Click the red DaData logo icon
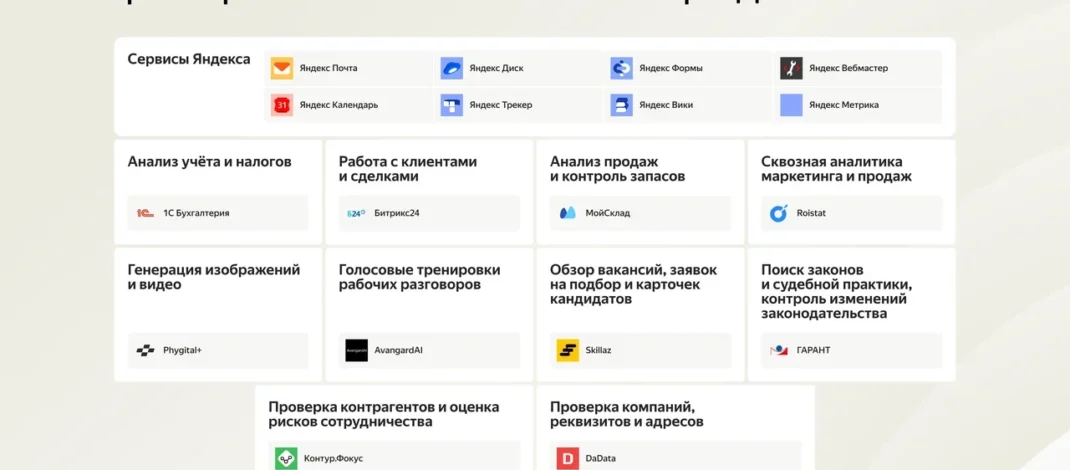Viewport: 1070px width, 470px height. tap(568, 458)
